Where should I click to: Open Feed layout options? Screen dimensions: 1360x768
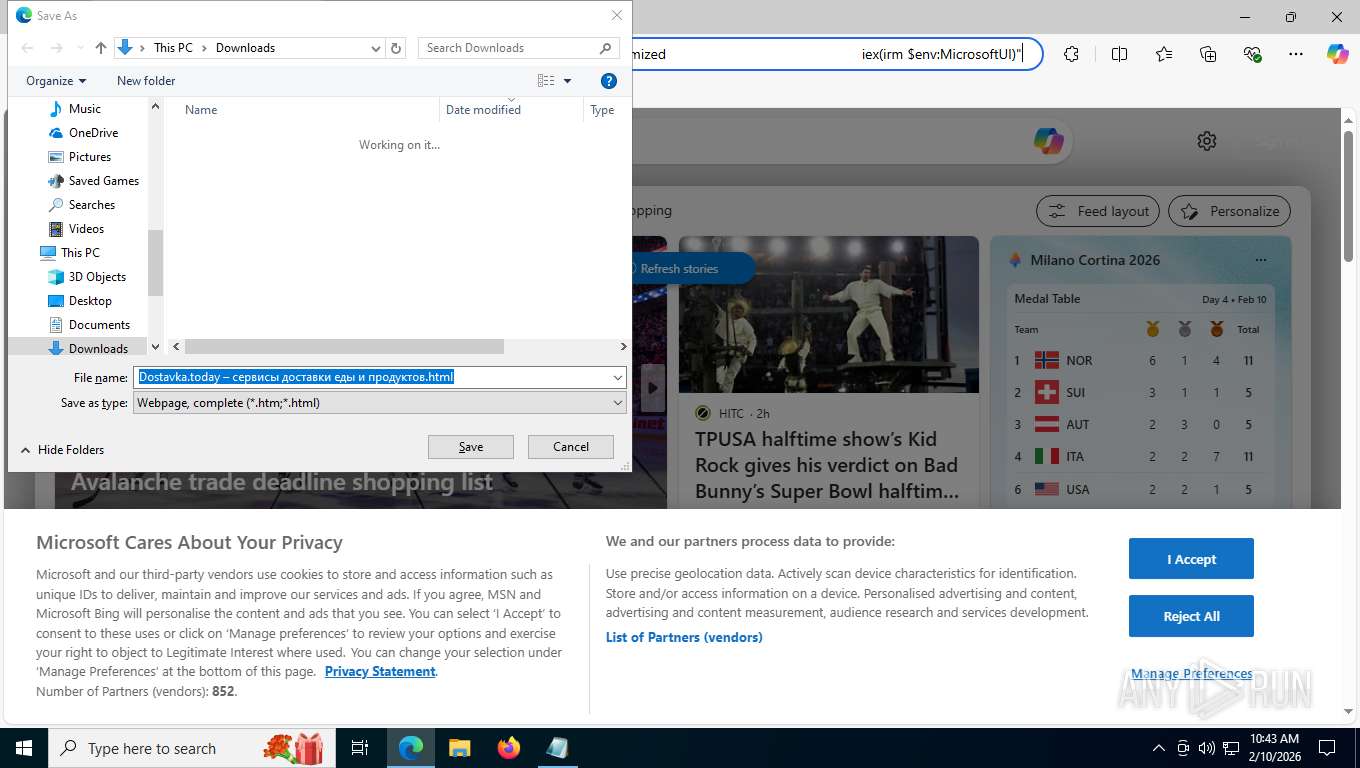tap(1097, 211)
